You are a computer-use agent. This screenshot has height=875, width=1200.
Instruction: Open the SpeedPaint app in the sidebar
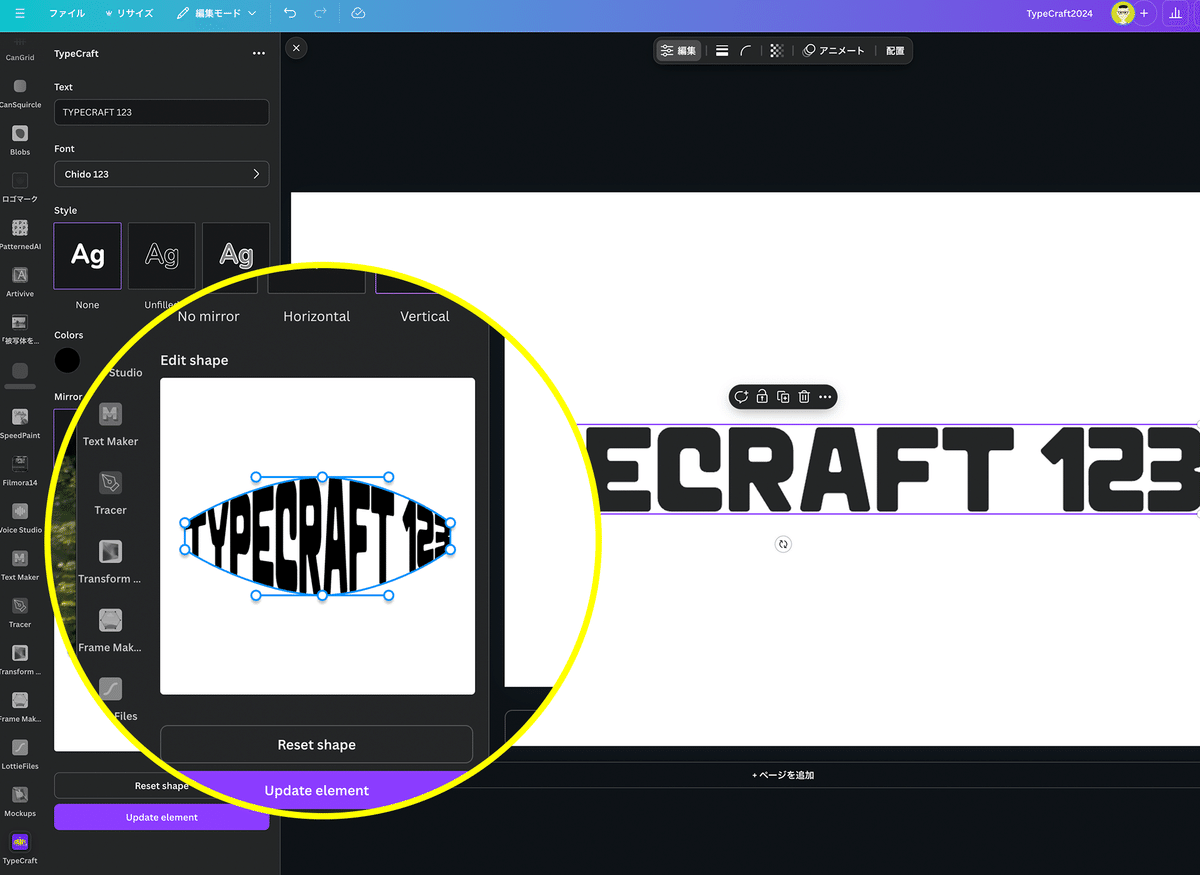coord(20,418)
